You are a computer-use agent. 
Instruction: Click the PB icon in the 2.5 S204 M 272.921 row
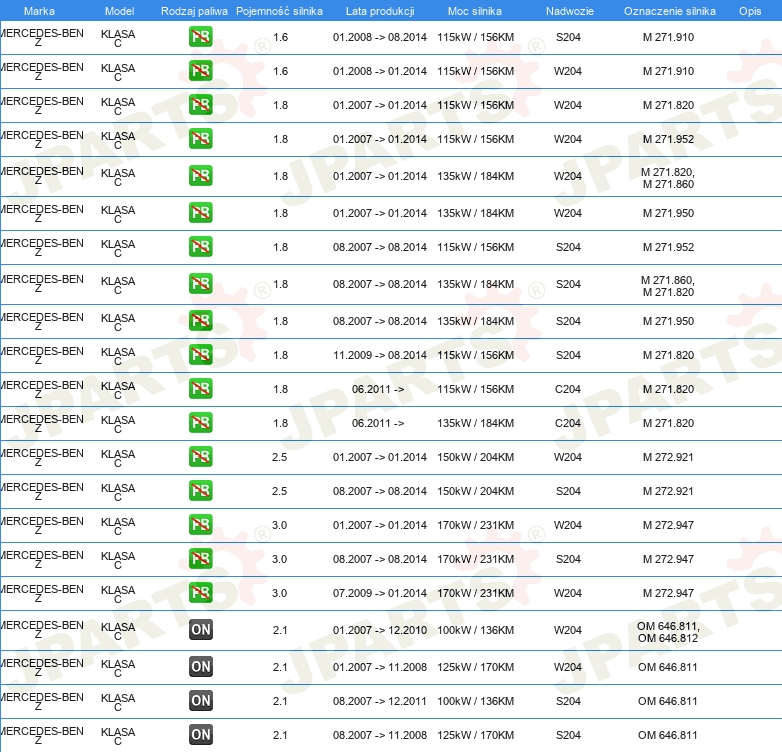(200, 491)
